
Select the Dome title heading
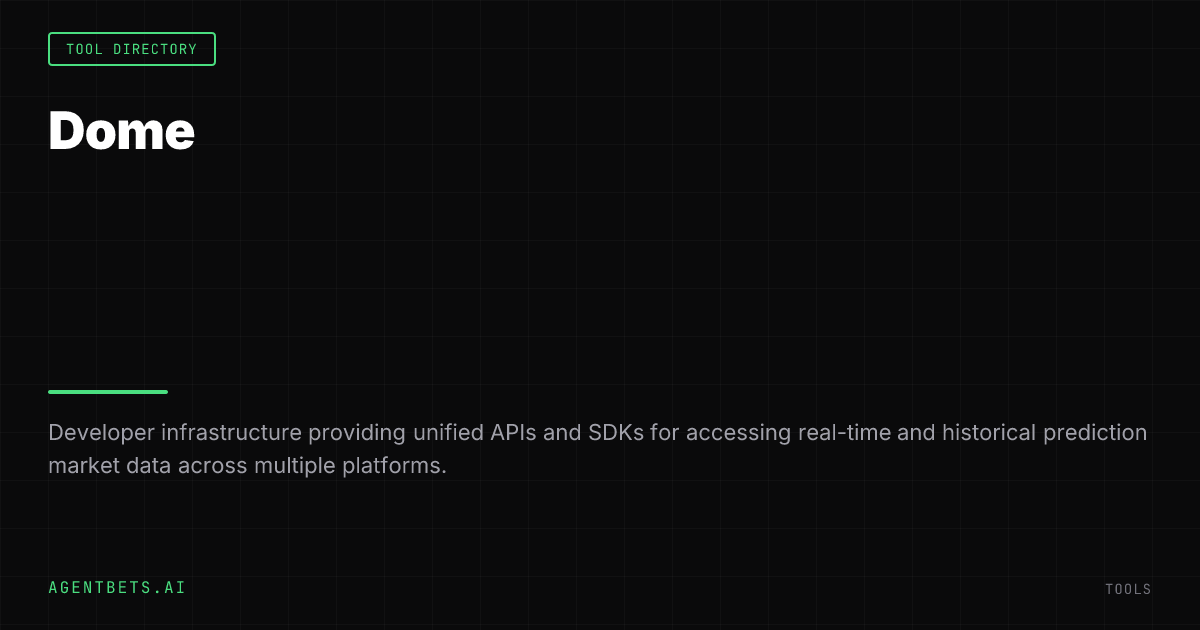121,130
